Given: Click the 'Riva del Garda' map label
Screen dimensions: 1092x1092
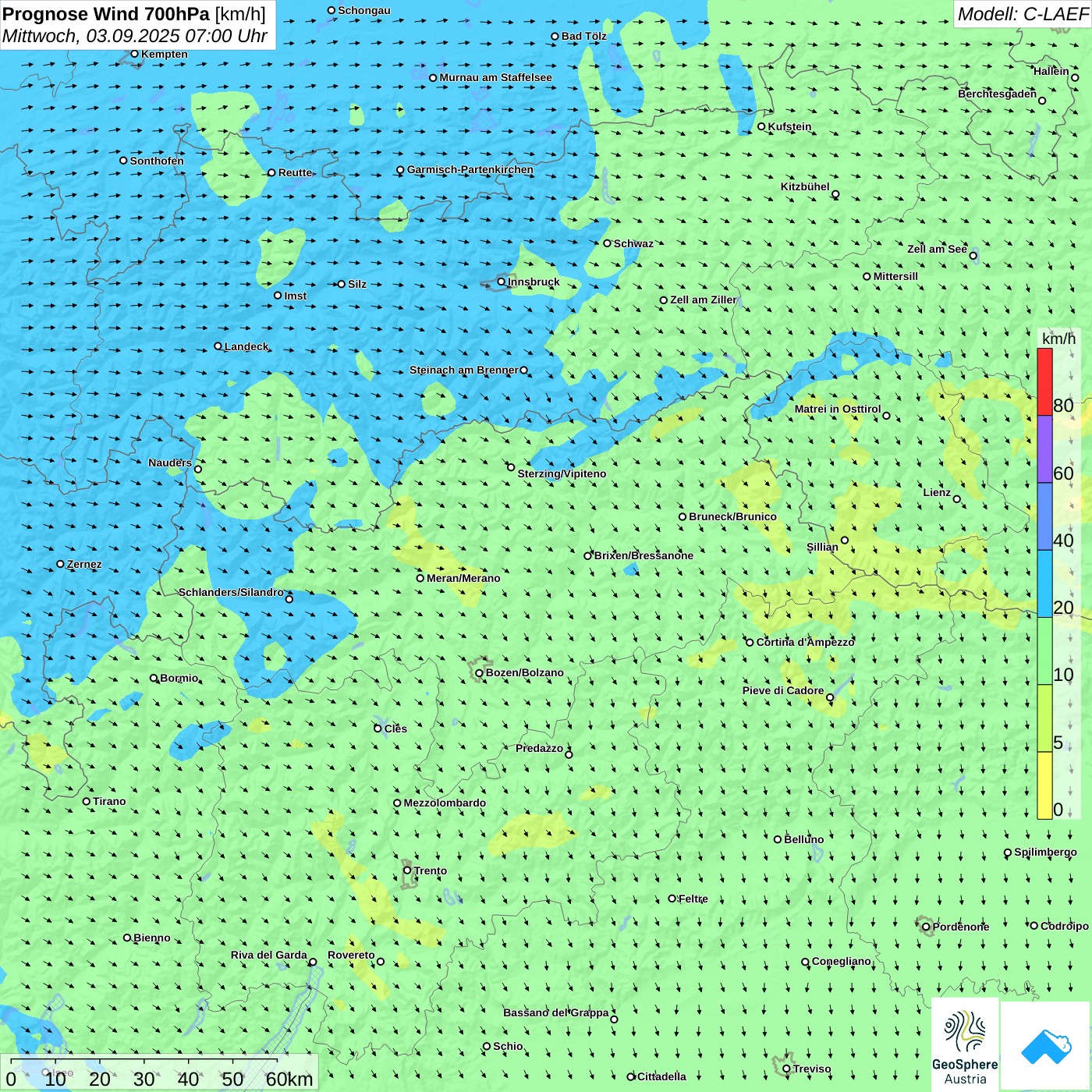Looking at the screenshot, I should (x=269, y=955).
